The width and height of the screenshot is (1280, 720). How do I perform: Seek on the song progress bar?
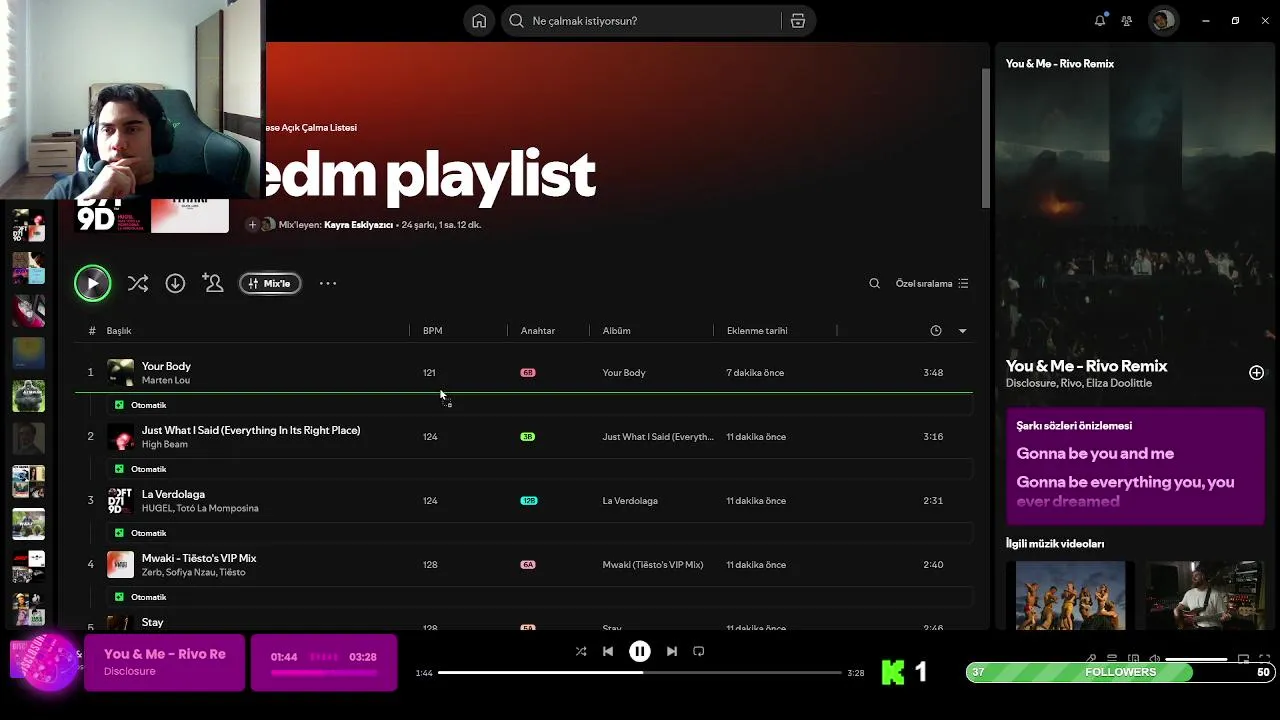(x=640, y=673)
